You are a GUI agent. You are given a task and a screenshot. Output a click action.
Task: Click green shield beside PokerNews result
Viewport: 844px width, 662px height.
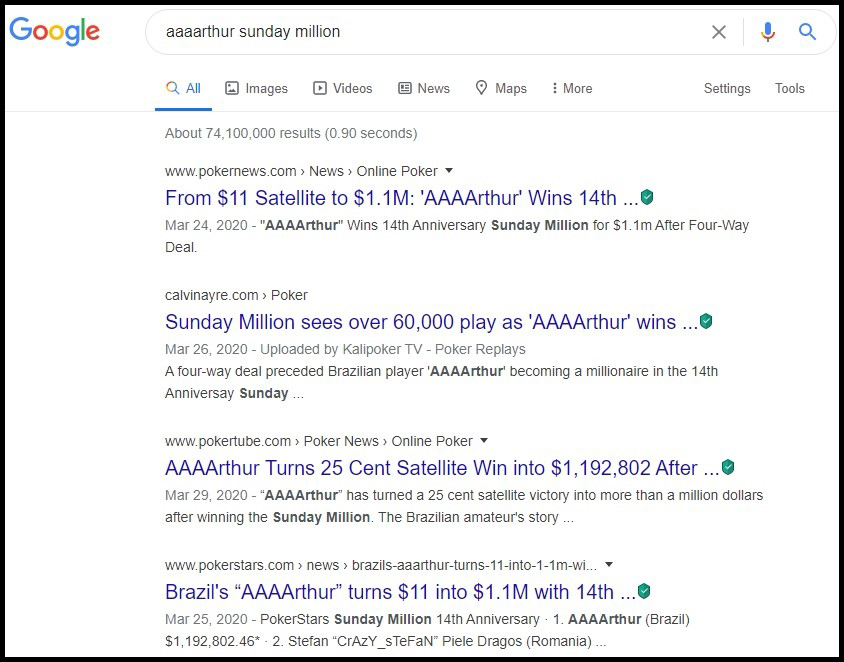point(647,197)
